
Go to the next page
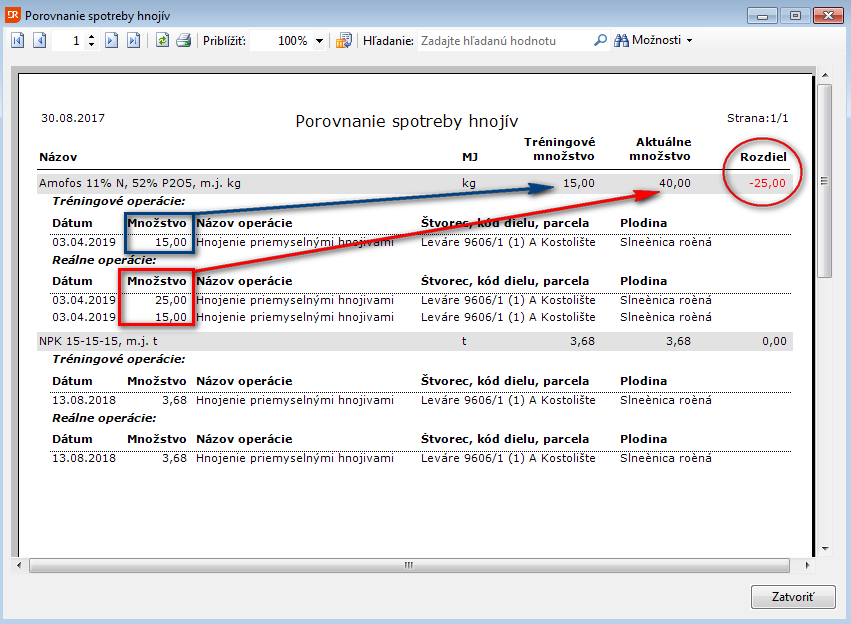tap(111, 41)
